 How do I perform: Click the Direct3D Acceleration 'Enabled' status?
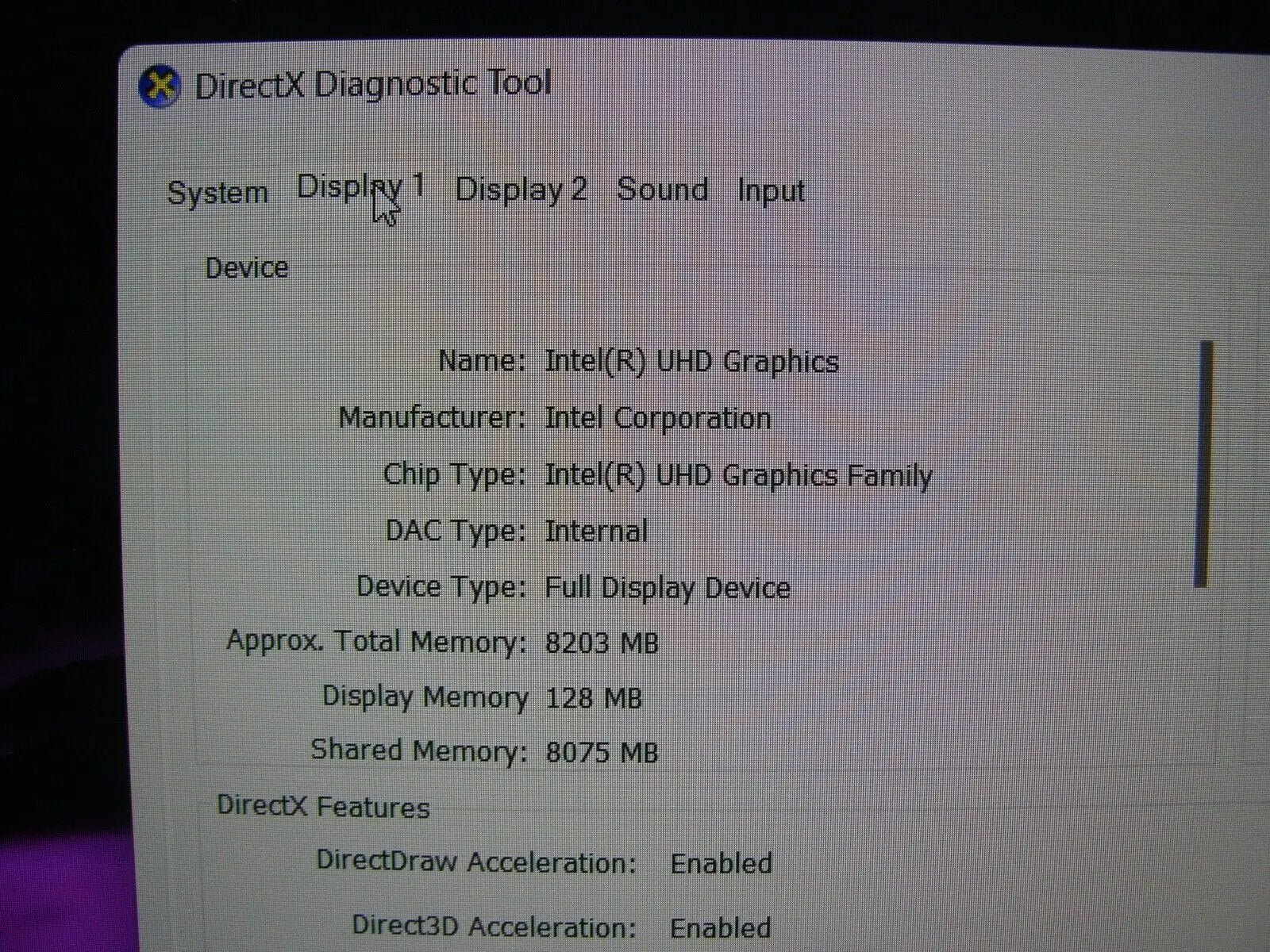(720, 927)
